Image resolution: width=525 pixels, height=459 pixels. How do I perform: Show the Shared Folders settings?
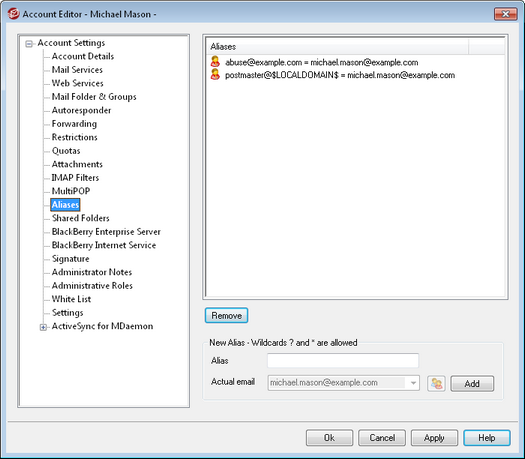81,218
